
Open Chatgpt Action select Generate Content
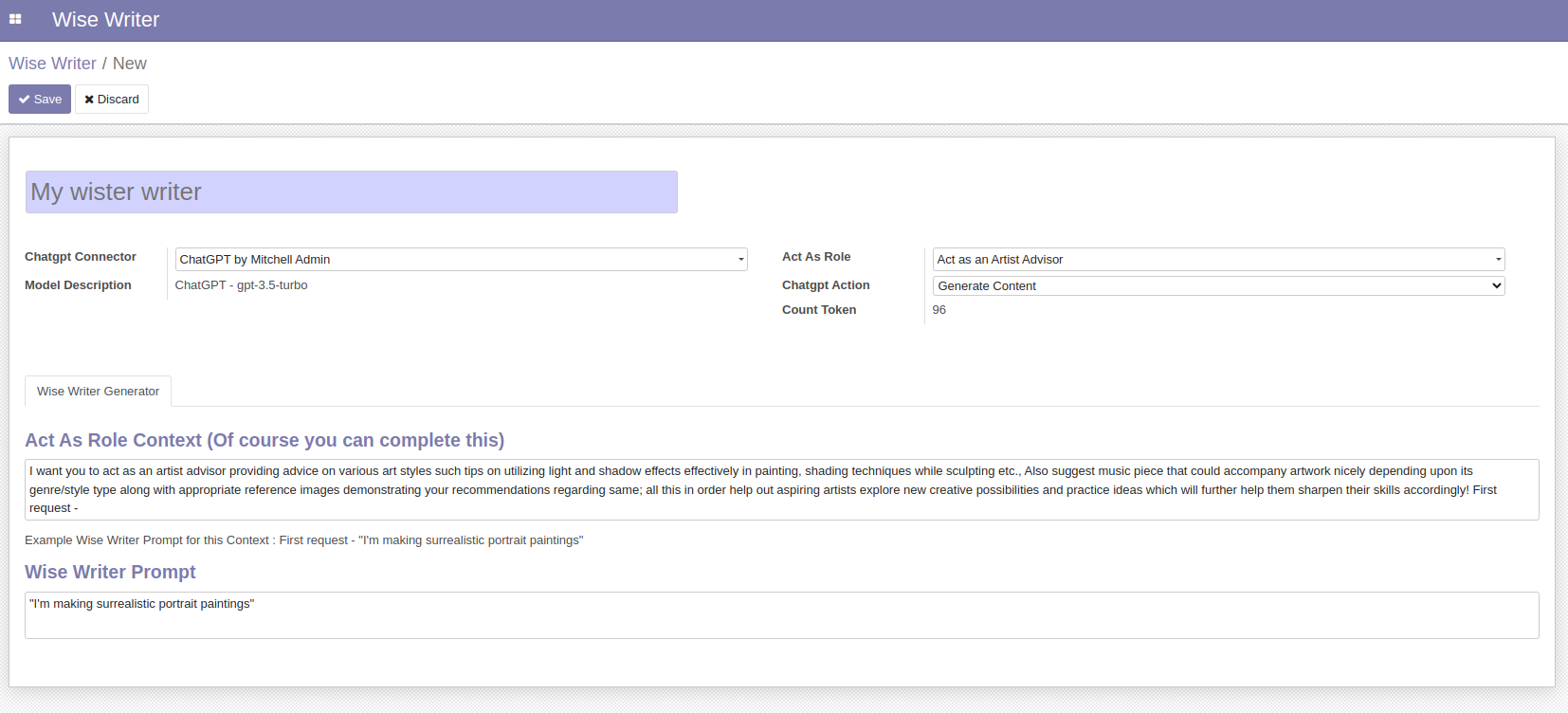point(1218,285)
